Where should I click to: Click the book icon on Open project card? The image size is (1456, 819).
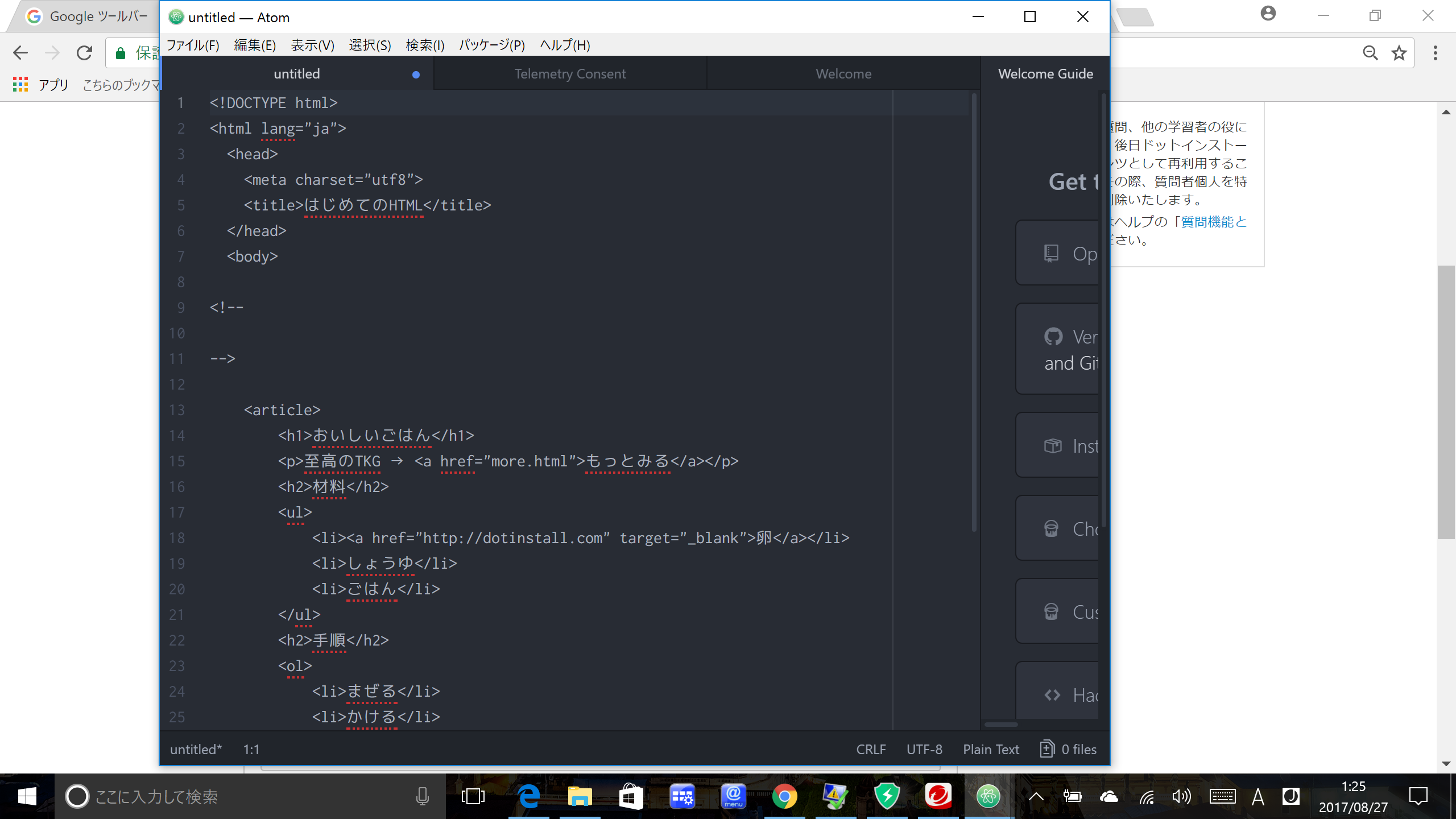[1052, 254]
